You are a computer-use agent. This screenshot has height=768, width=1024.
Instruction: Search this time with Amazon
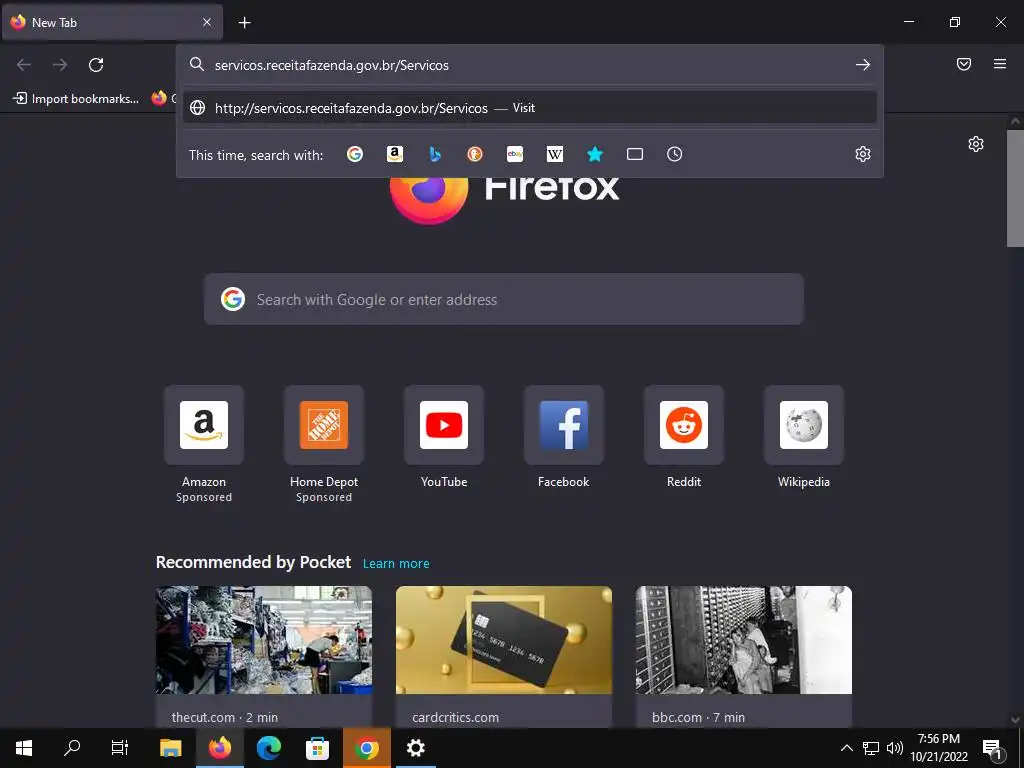click(394, 154)
